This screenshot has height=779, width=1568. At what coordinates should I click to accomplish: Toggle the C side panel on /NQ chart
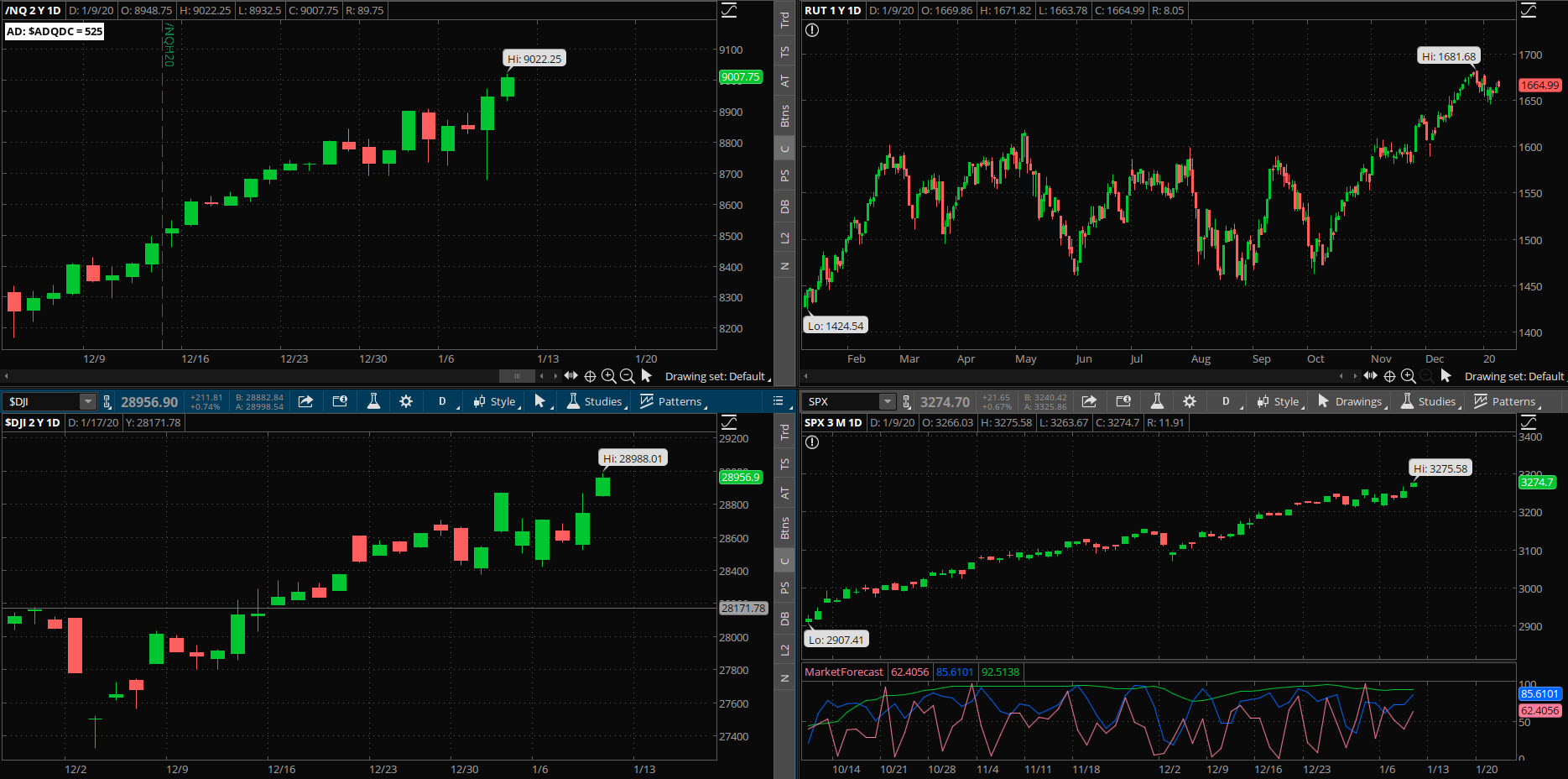coord(784,149)
